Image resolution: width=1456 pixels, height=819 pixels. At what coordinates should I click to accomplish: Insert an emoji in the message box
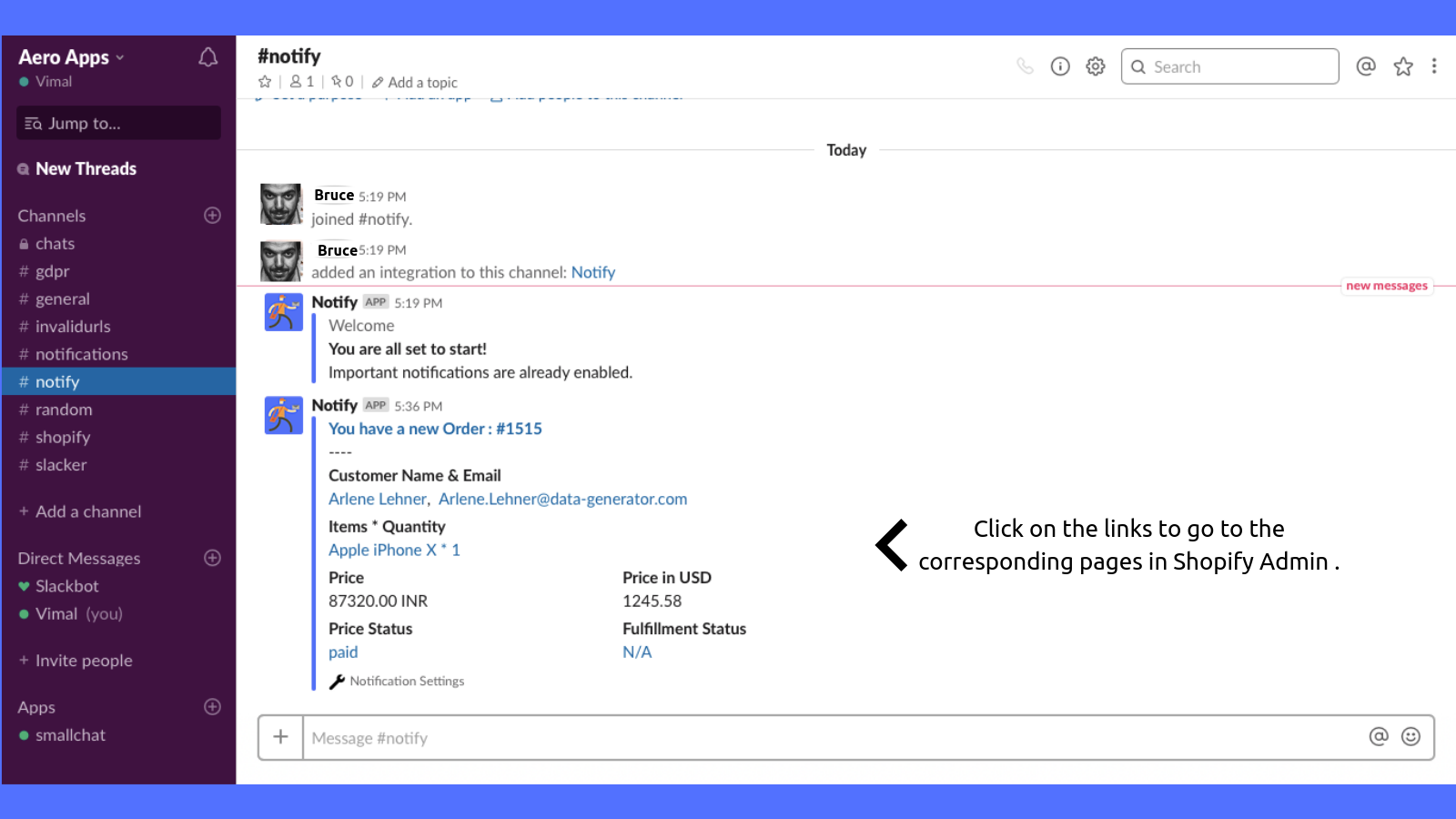pyautogui.click(x=1410, y=737)
